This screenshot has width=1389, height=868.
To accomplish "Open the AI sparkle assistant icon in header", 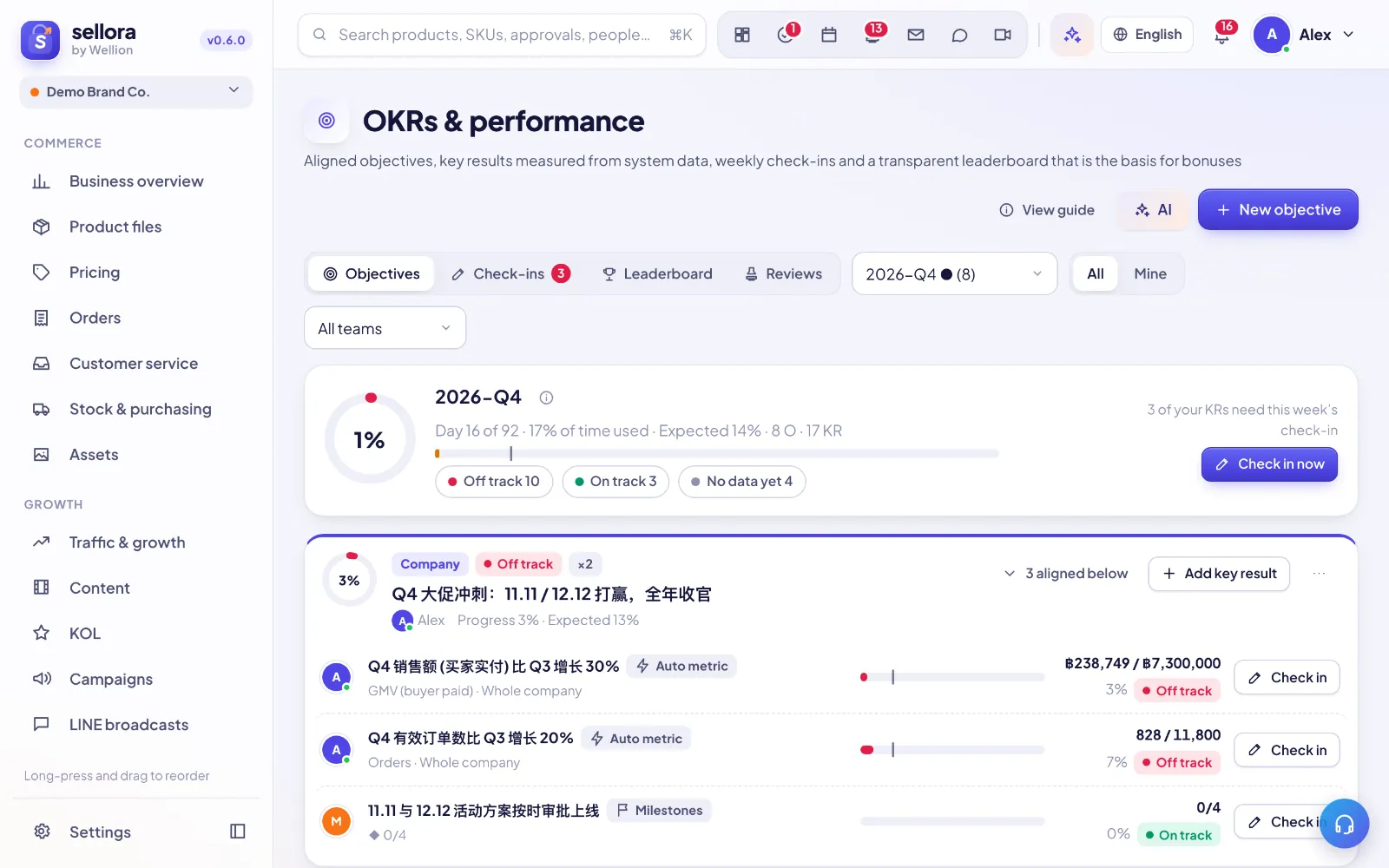I will click(1072, 35).
